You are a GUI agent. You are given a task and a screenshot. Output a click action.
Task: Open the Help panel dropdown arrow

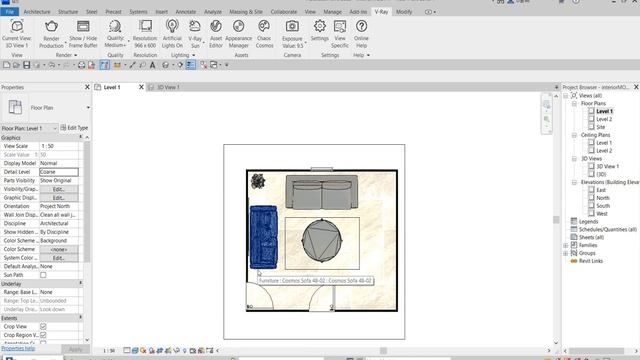coord(368,55)
